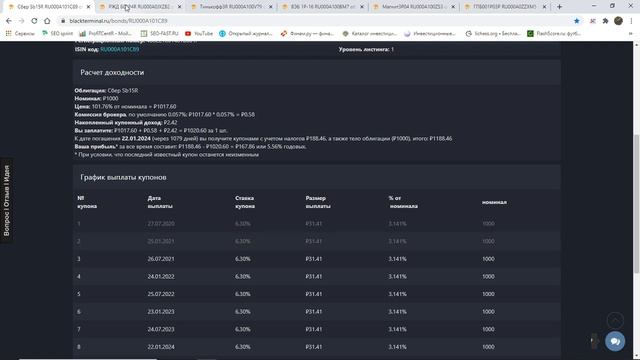Click the Накопленный купонный доход line
Screen dimensions: 640x360
[126, 122]
